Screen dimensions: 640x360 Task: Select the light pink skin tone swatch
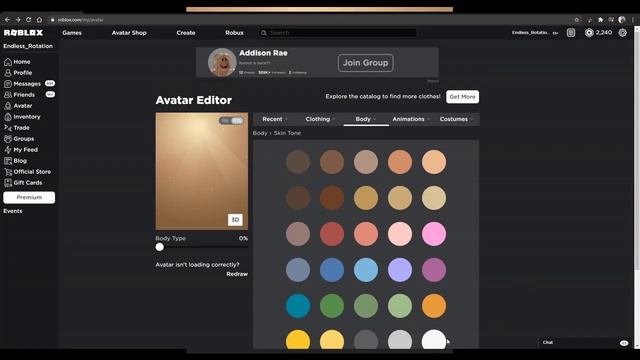(400, 234)
